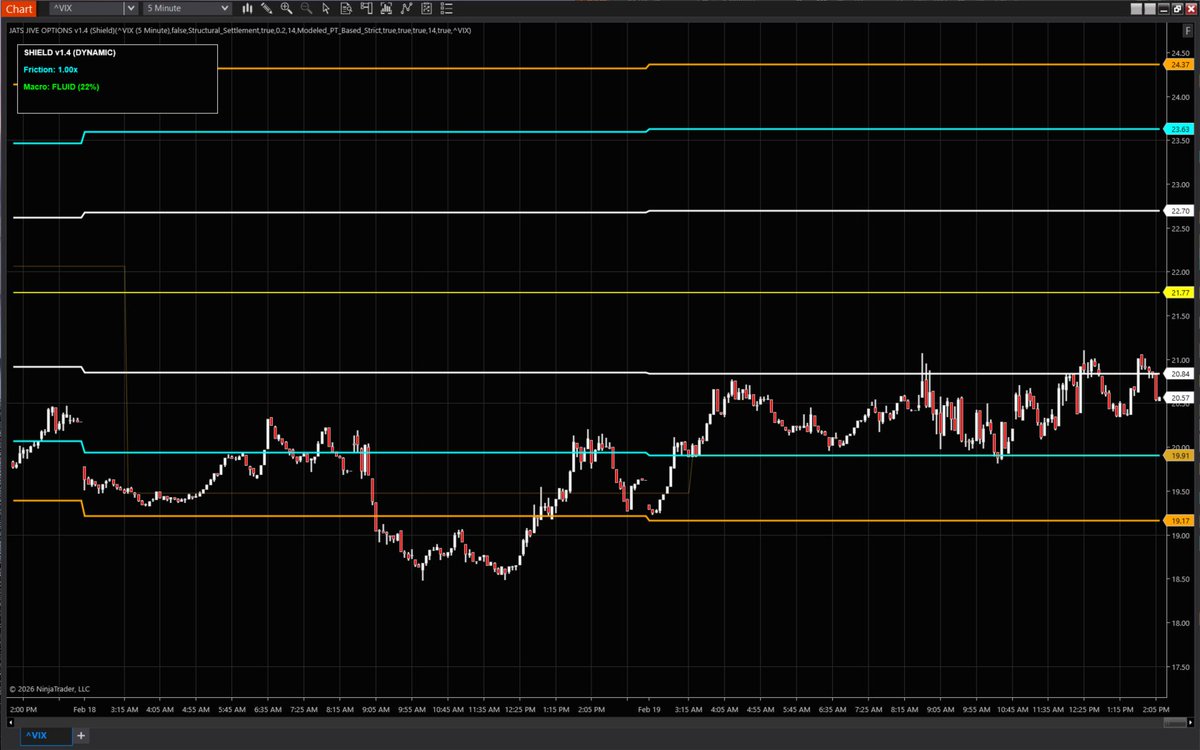Click the 19.17 orange price marker

coord(1178,521)
